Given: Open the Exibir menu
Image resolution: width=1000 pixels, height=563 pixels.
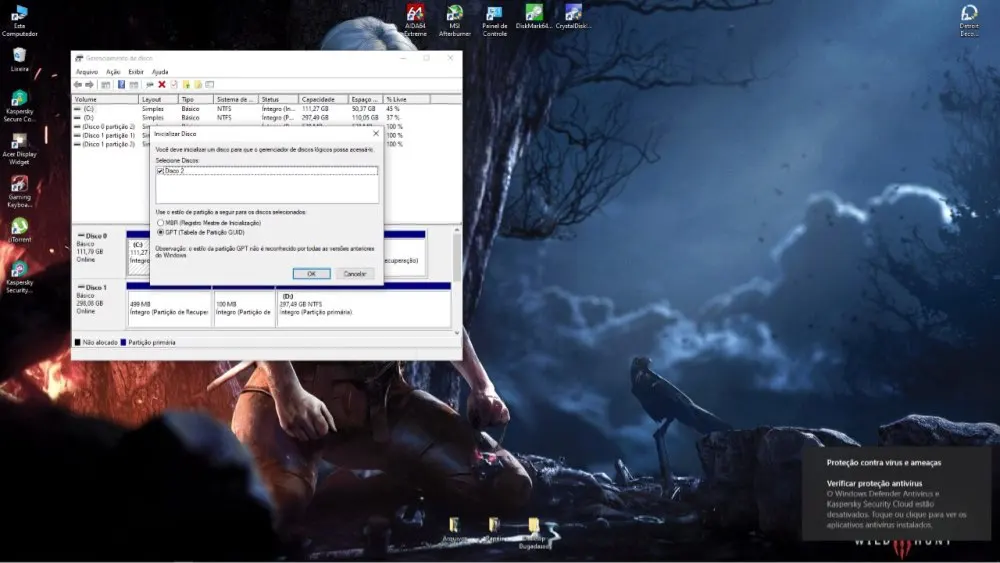Looking at the screenshot, I should tap(136, 72).
